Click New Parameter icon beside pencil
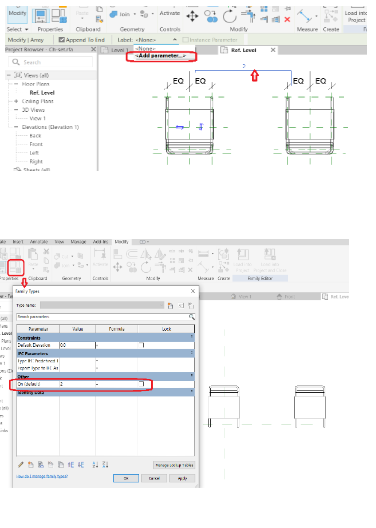Image resolution: width=376 pixels, height=528 pixels. tap(31, 465)
